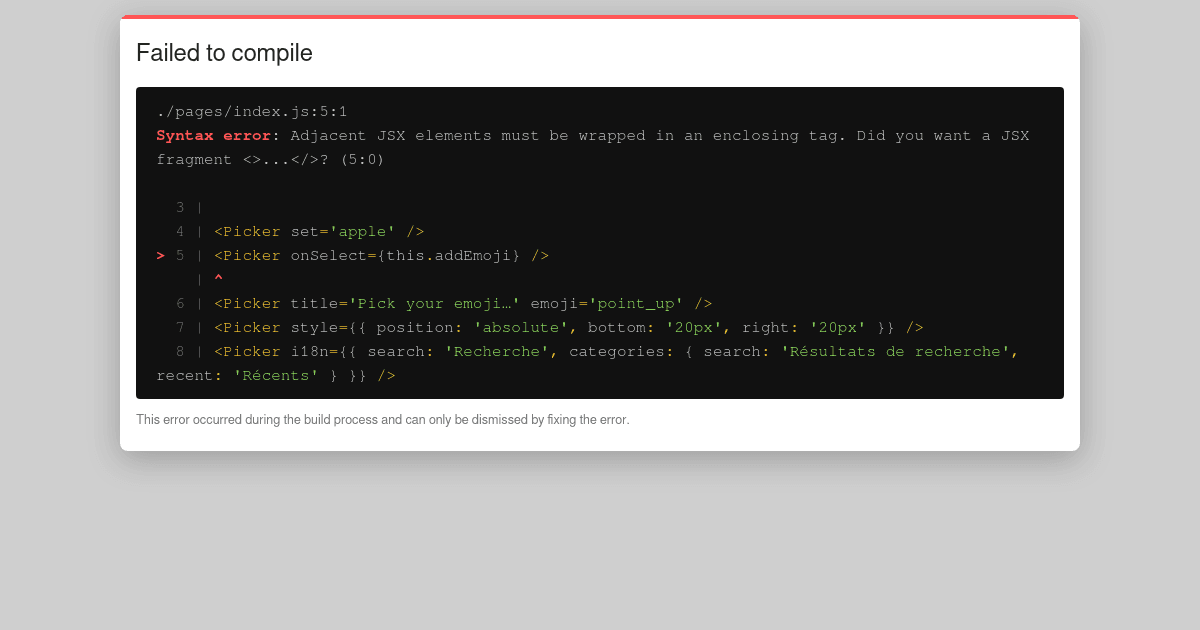Click this.addEmoji in the onSelect prop
Image resolution: width=1200 pixels, height=630 pixels.
click(448, 256)
